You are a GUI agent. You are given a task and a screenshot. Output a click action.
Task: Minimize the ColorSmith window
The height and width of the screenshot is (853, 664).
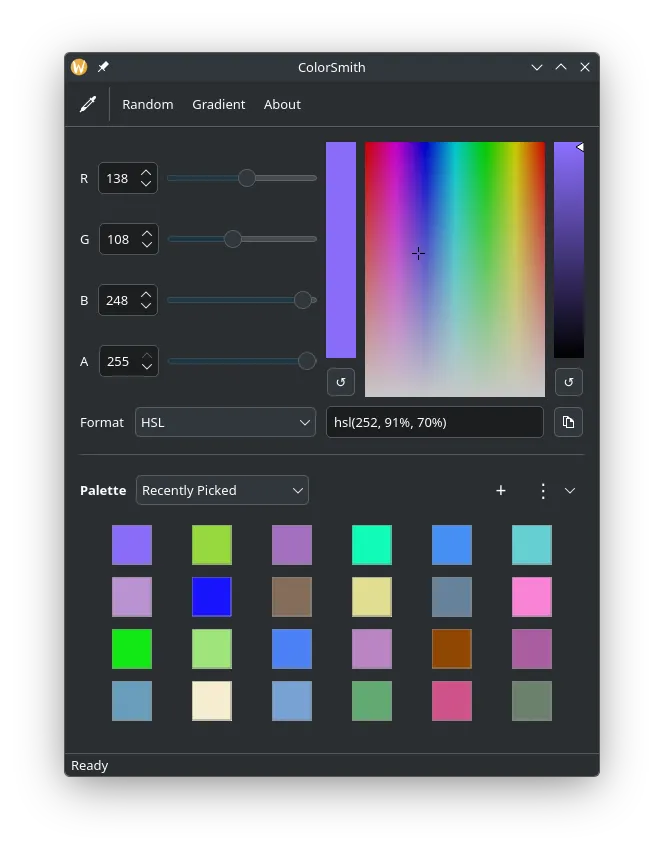(537, 67)
